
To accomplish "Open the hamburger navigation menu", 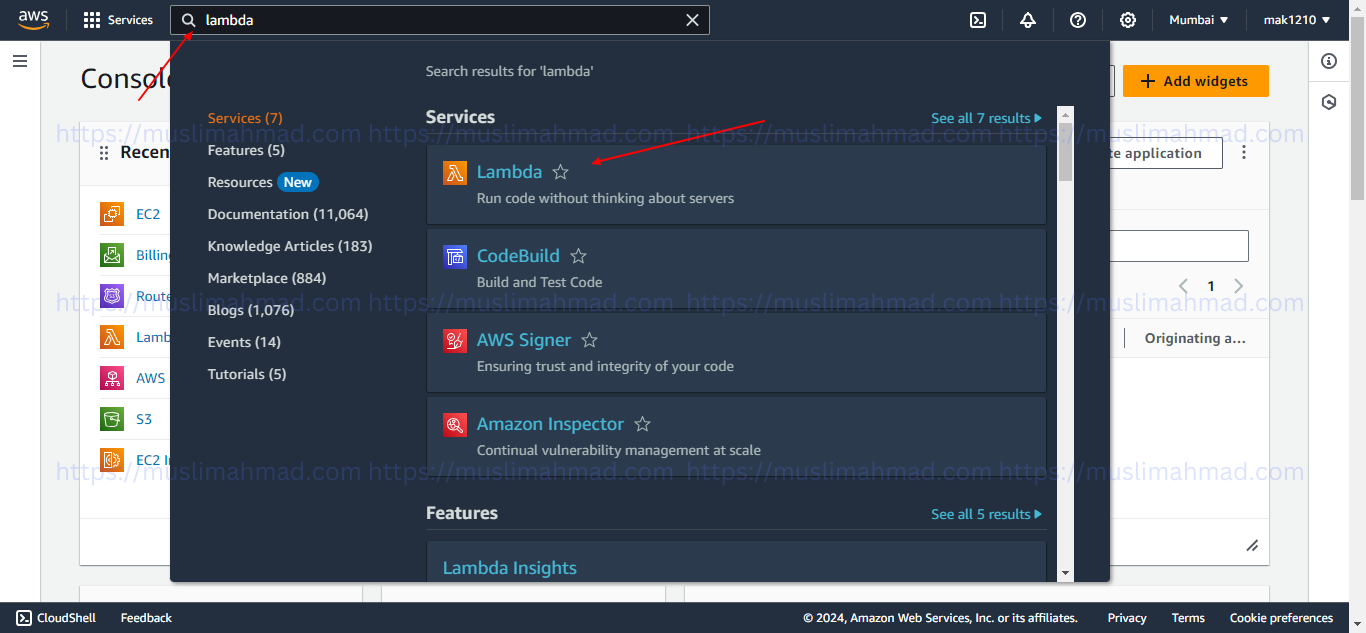I will 19,61.
